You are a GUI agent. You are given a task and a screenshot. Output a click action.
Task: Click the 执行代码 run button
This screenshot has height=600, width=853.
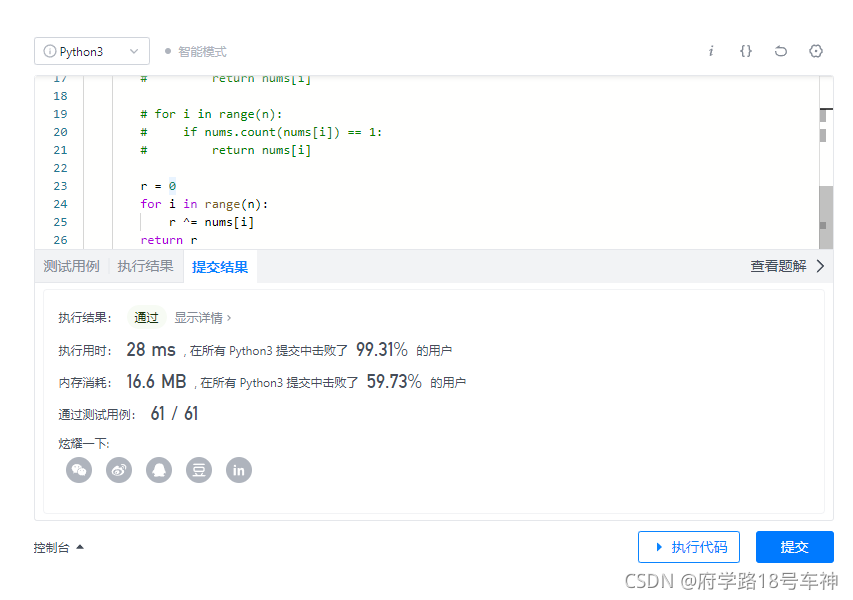click(x=689, y=547)
